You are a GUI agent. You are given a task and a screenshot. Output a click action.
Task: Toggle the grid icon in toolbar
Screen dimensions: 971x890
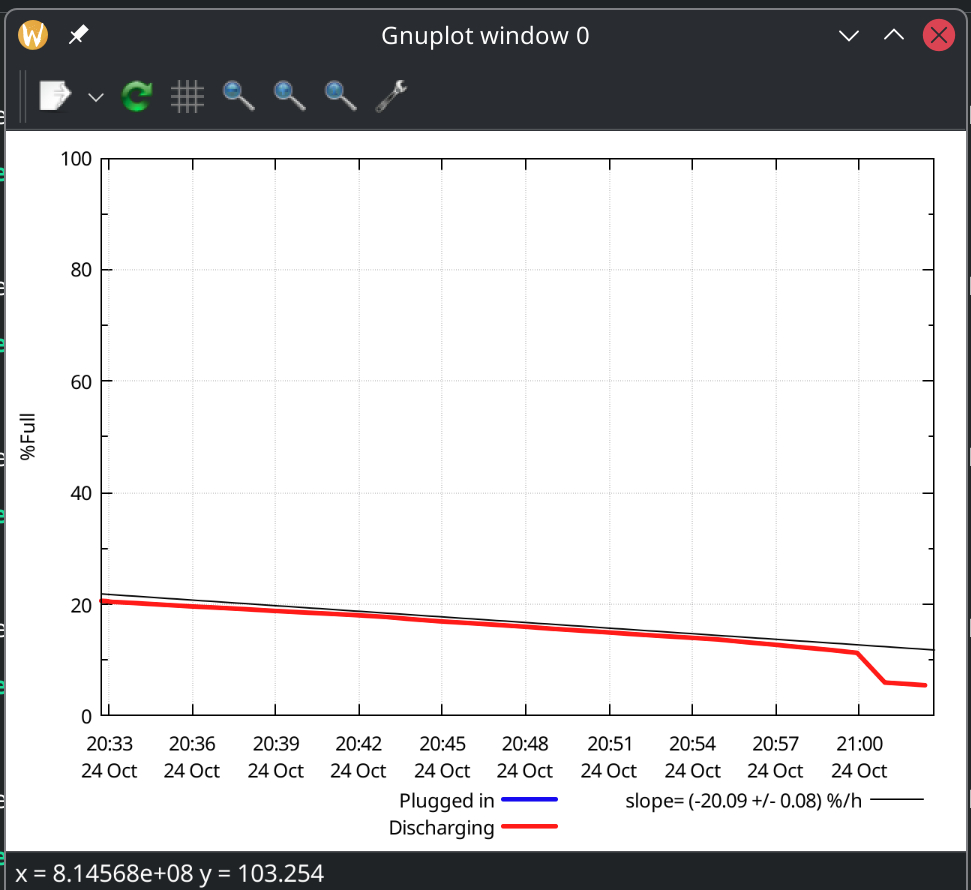[187, 96]
